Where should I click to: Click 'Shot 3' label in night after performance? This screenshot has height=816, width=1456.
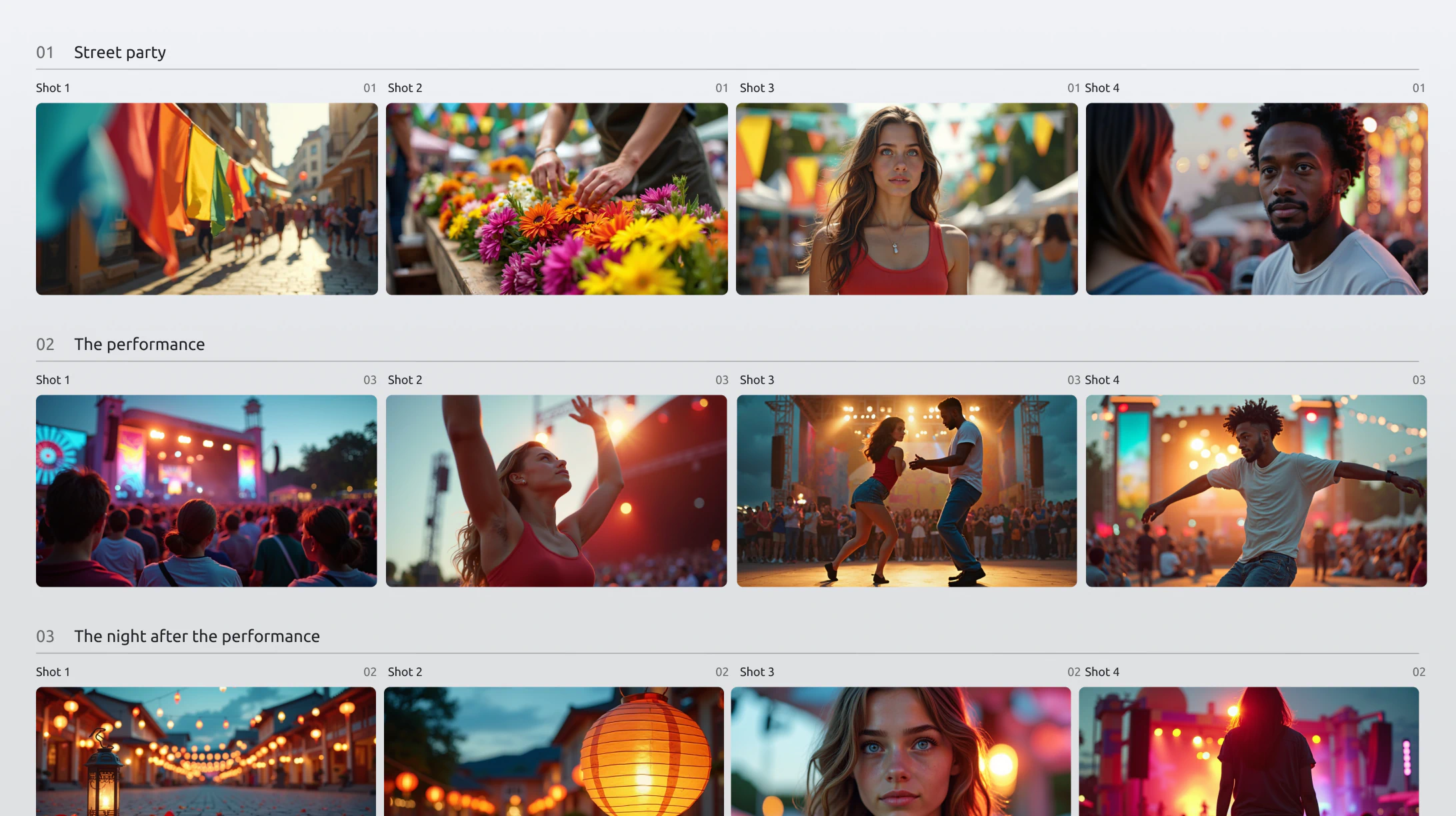click(757, 672)
